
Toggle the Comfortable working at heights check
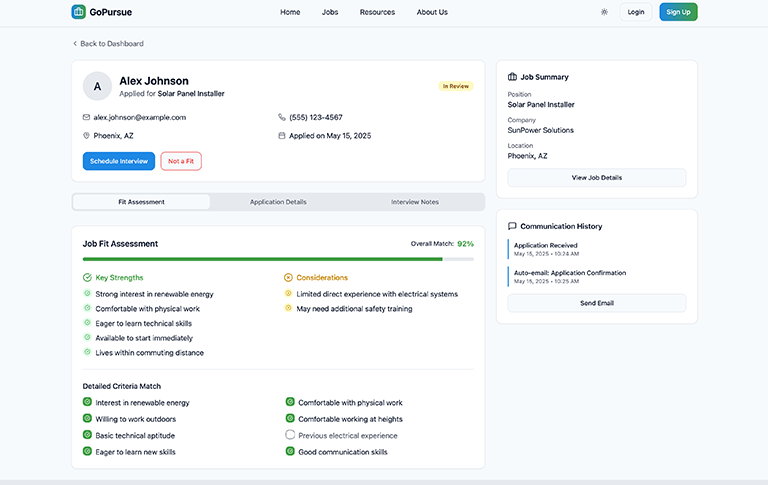pyautogui.click(x=290, y=418)
